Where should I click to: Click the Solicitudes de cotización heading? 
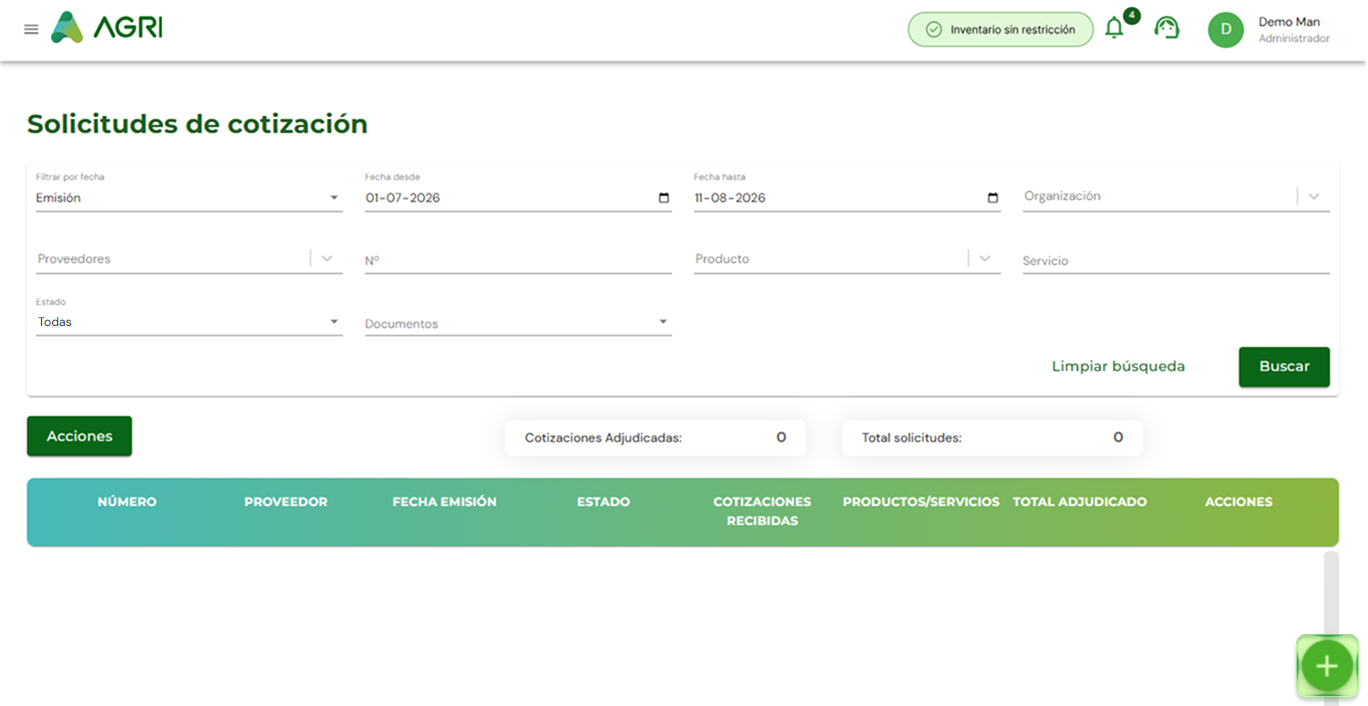pyautogui.click(x=197, y=124)
